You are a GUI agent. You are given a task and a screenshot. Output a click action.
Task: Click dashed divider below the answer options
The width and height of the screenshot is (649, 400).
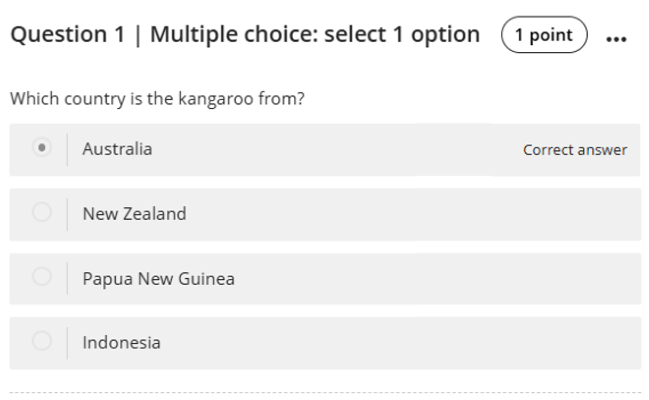pos(324,391)
